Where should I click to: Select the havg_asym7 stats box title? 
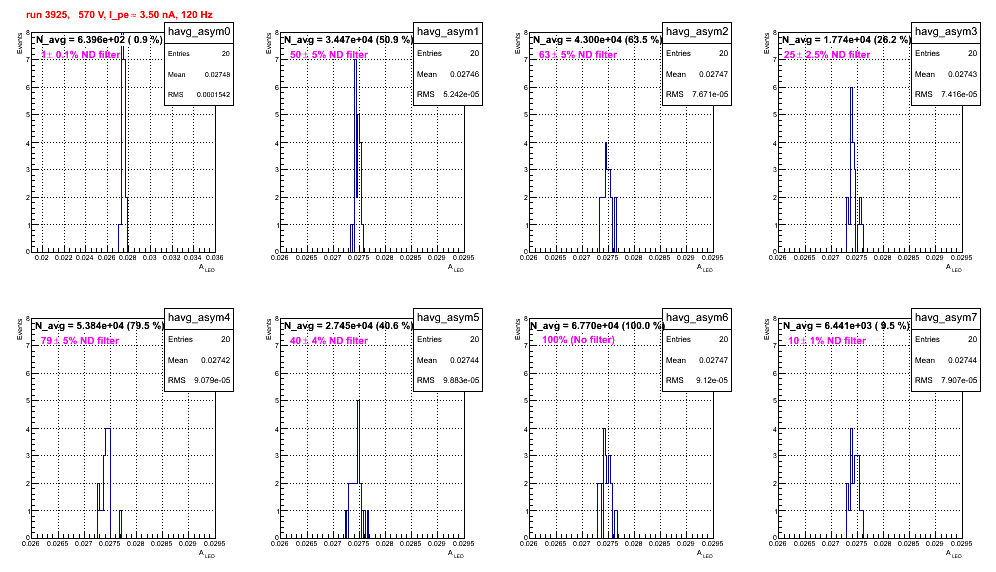pyautogui.click(x=946, y=318)
